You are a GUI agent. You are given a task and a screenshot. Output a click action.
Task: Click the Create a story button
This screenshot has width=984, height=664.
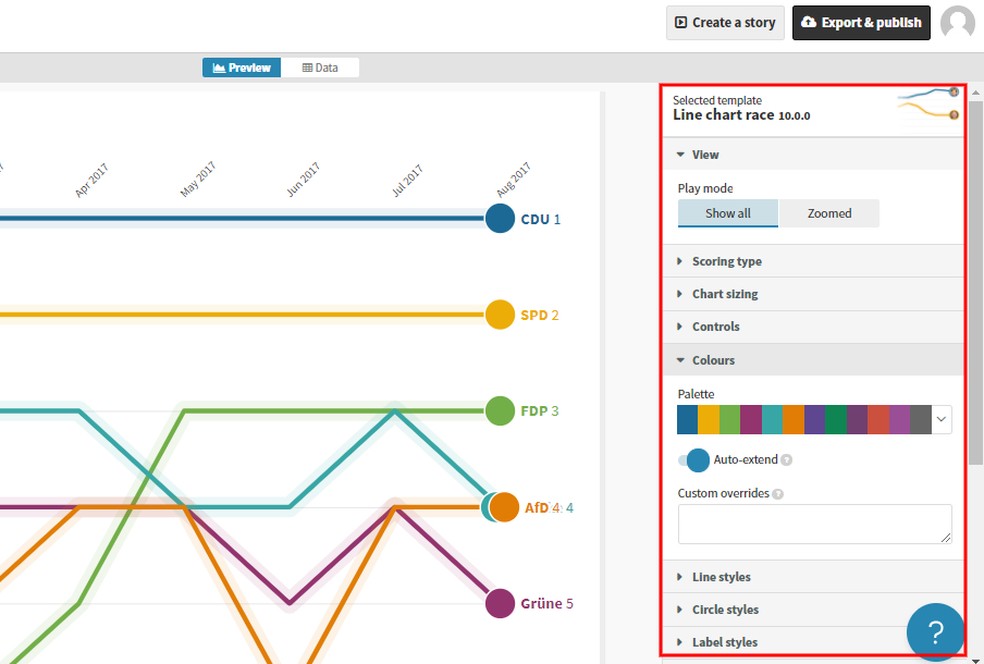click(725, 23)
